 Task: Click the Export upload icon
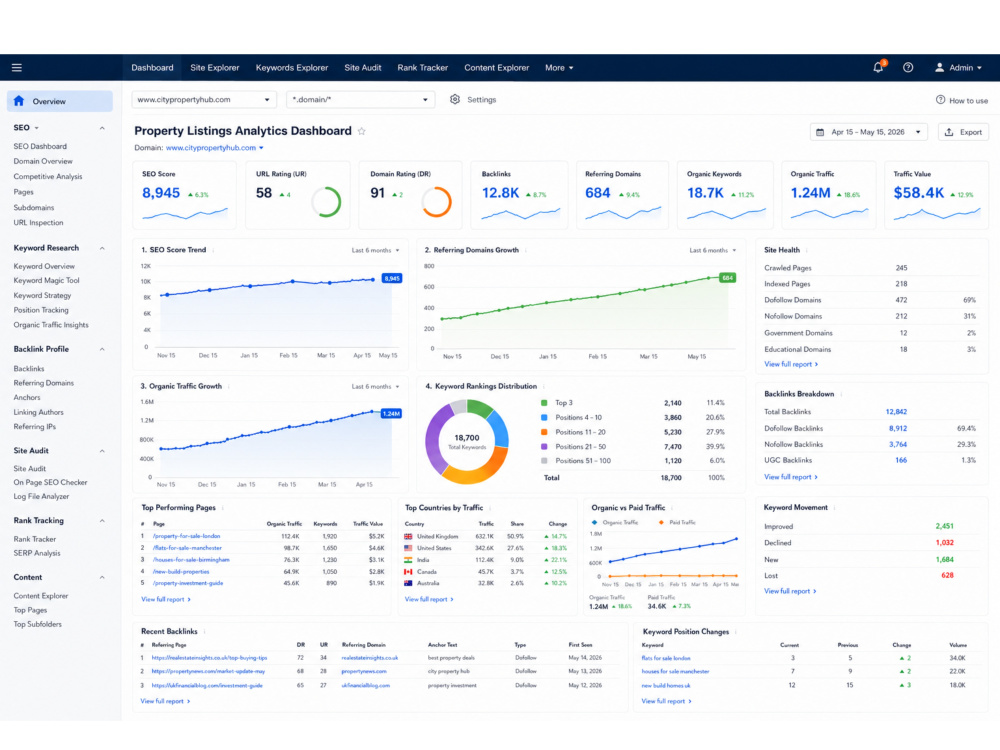pos(949,132)
